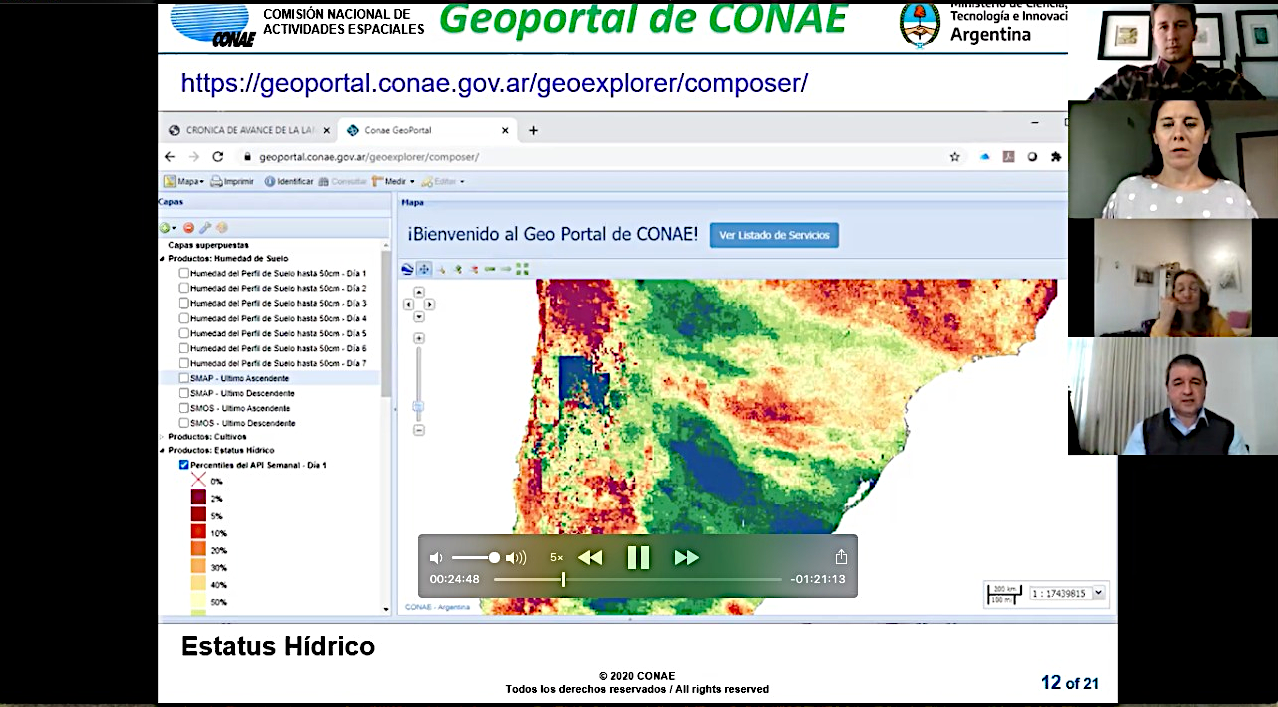Enable SMAP - Ultimo Ascendente layer
Image resolution: width=1278 pixels, height=707 pixels.
[x=183, y=378]
